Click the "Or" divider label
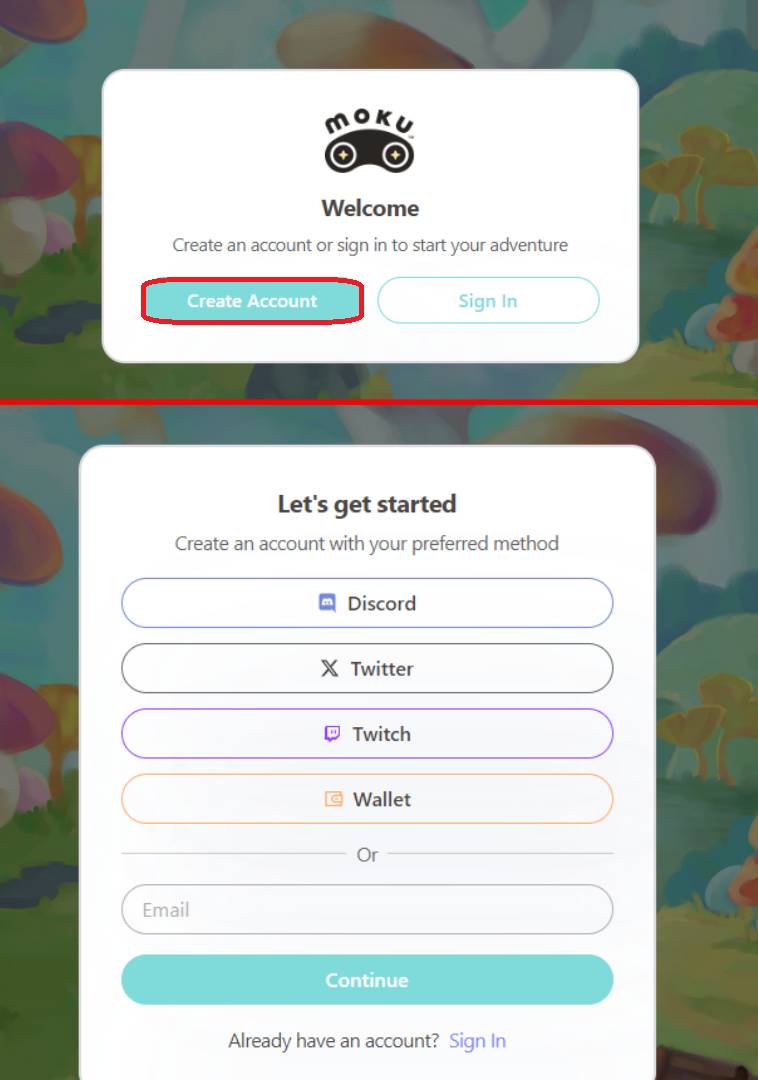Viewport: 758px width, 1080px height. point(367,855)
